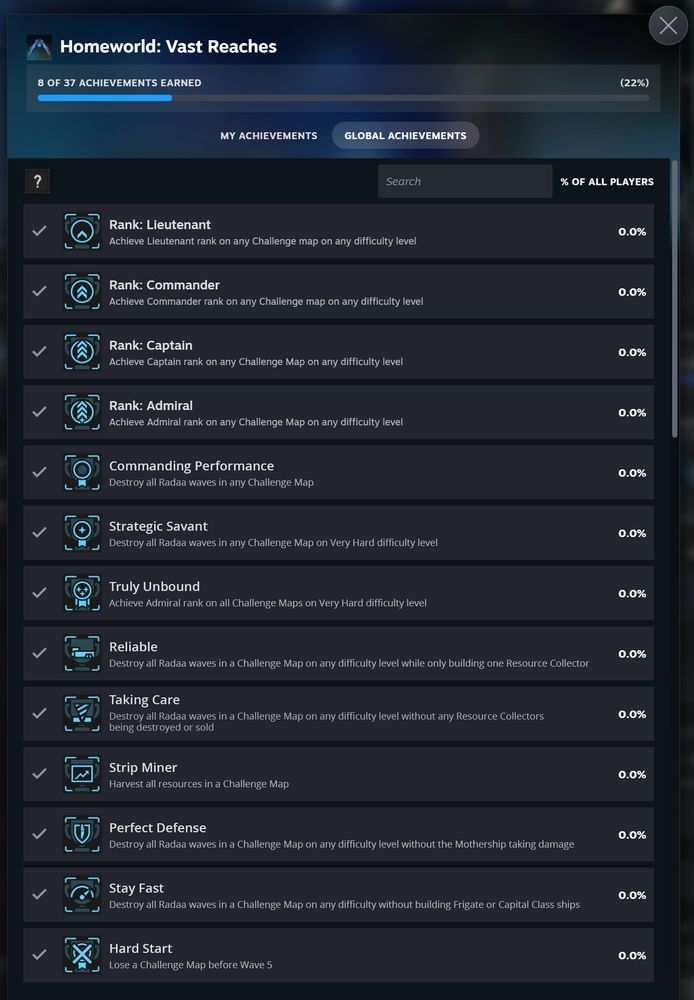Click the Hard Start achievement icon
The width and height of the screenshot is (694, 1000).
pyautogui.click(x=82, y=955)
